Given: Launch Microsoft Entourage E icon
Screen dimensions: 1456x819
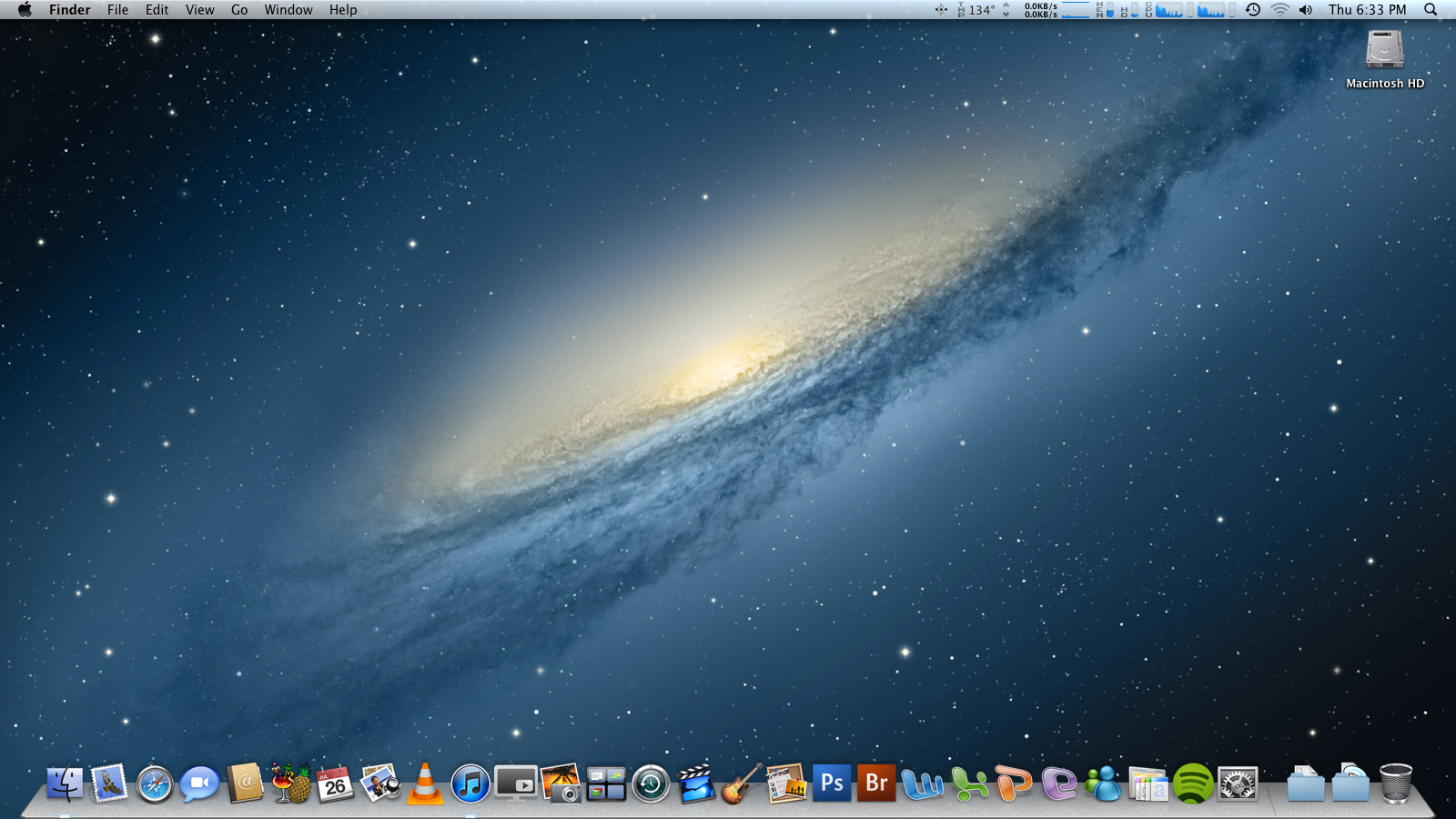Looking at the screenshot, I should pos(1059,784).
